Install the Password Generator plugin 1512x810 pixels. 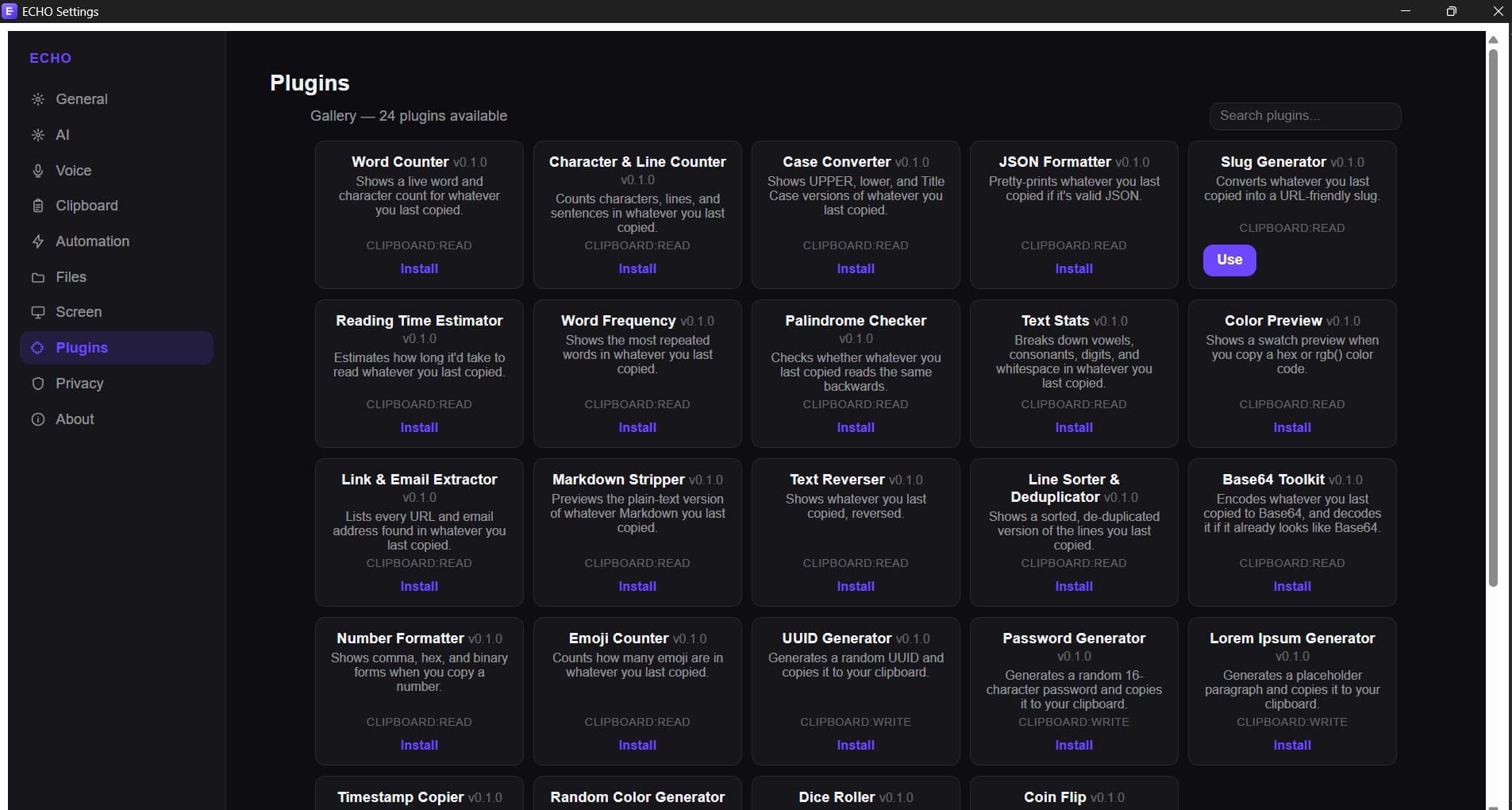point(1074,745)
